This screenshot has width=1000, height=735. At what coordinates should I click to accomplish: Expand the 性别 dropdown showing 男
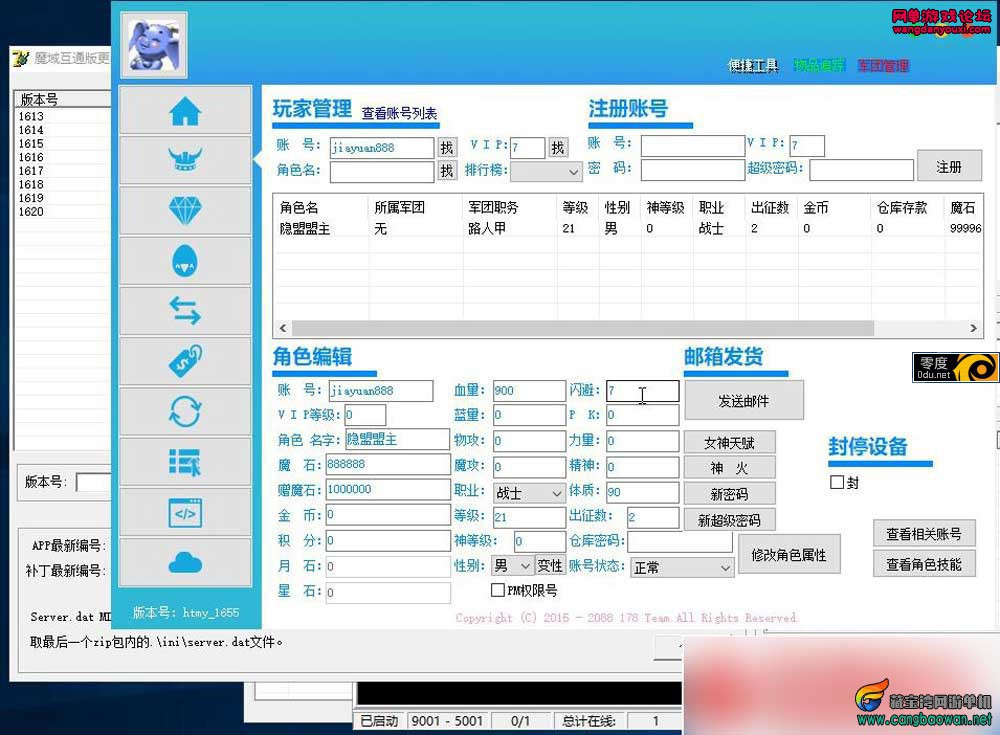513,565
